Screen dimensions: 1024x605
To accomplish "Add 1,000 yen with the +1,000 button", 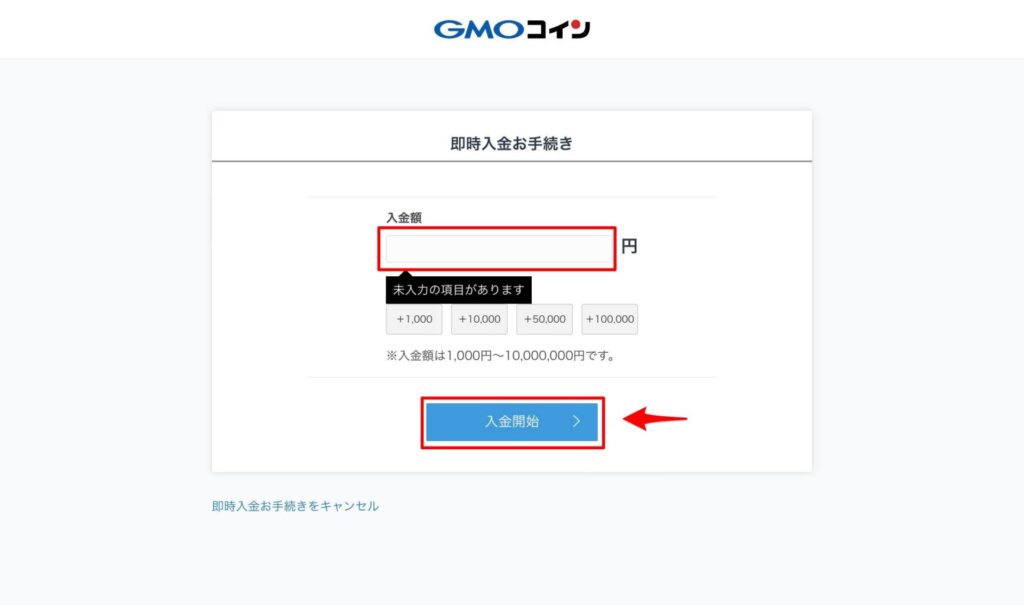I will click(414, 319).
